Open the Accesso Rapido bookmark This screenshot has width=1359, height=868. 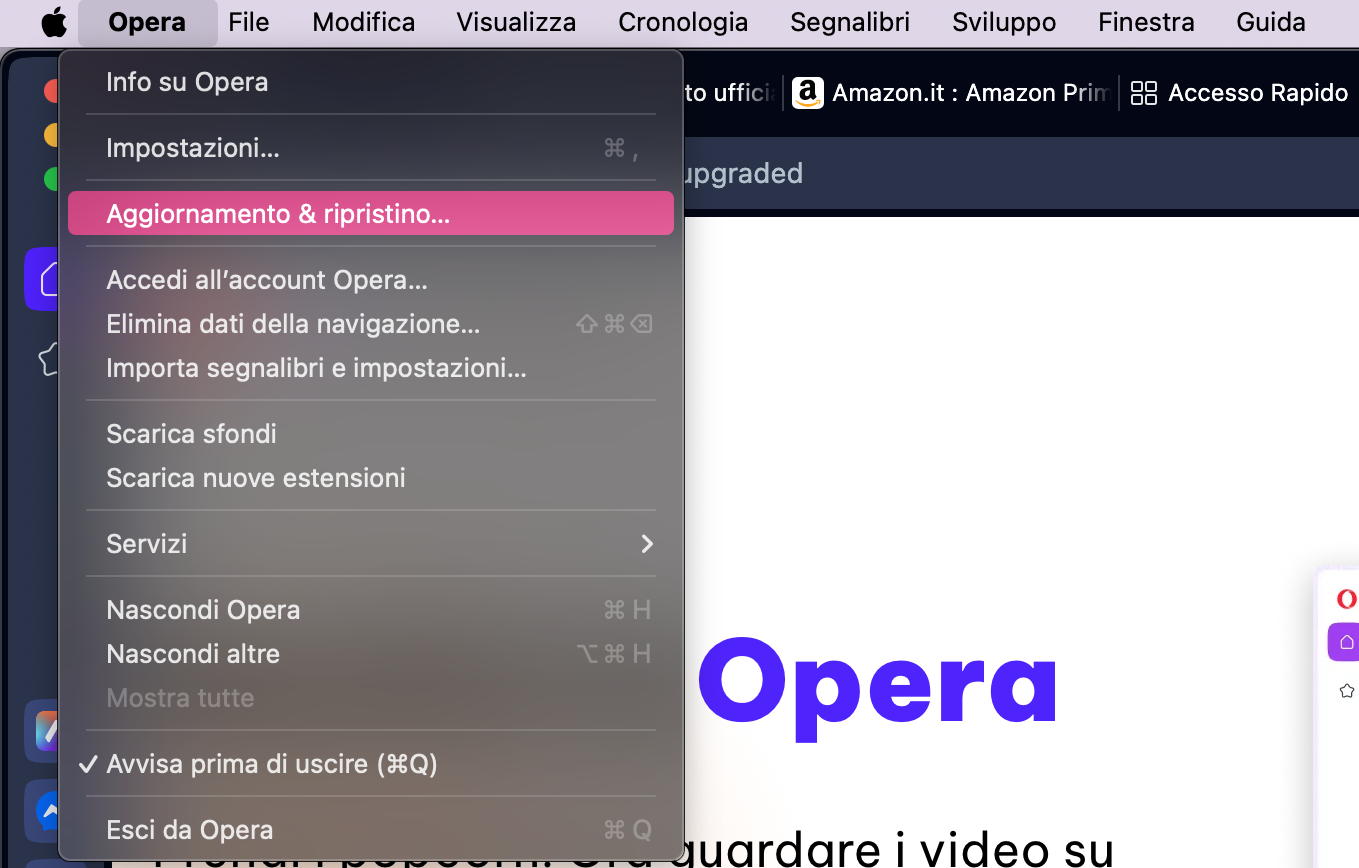(x=1239, y=93)
